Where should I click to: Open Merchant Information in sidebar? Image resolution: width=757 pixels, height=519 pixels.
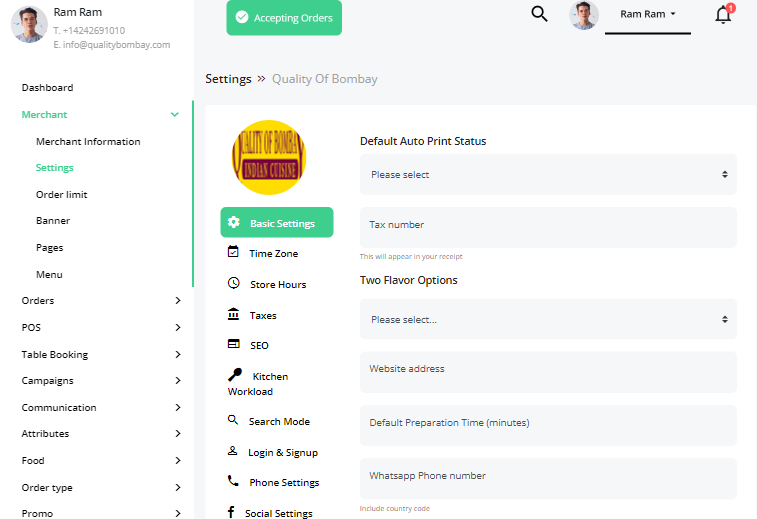[x=88, y=142]
